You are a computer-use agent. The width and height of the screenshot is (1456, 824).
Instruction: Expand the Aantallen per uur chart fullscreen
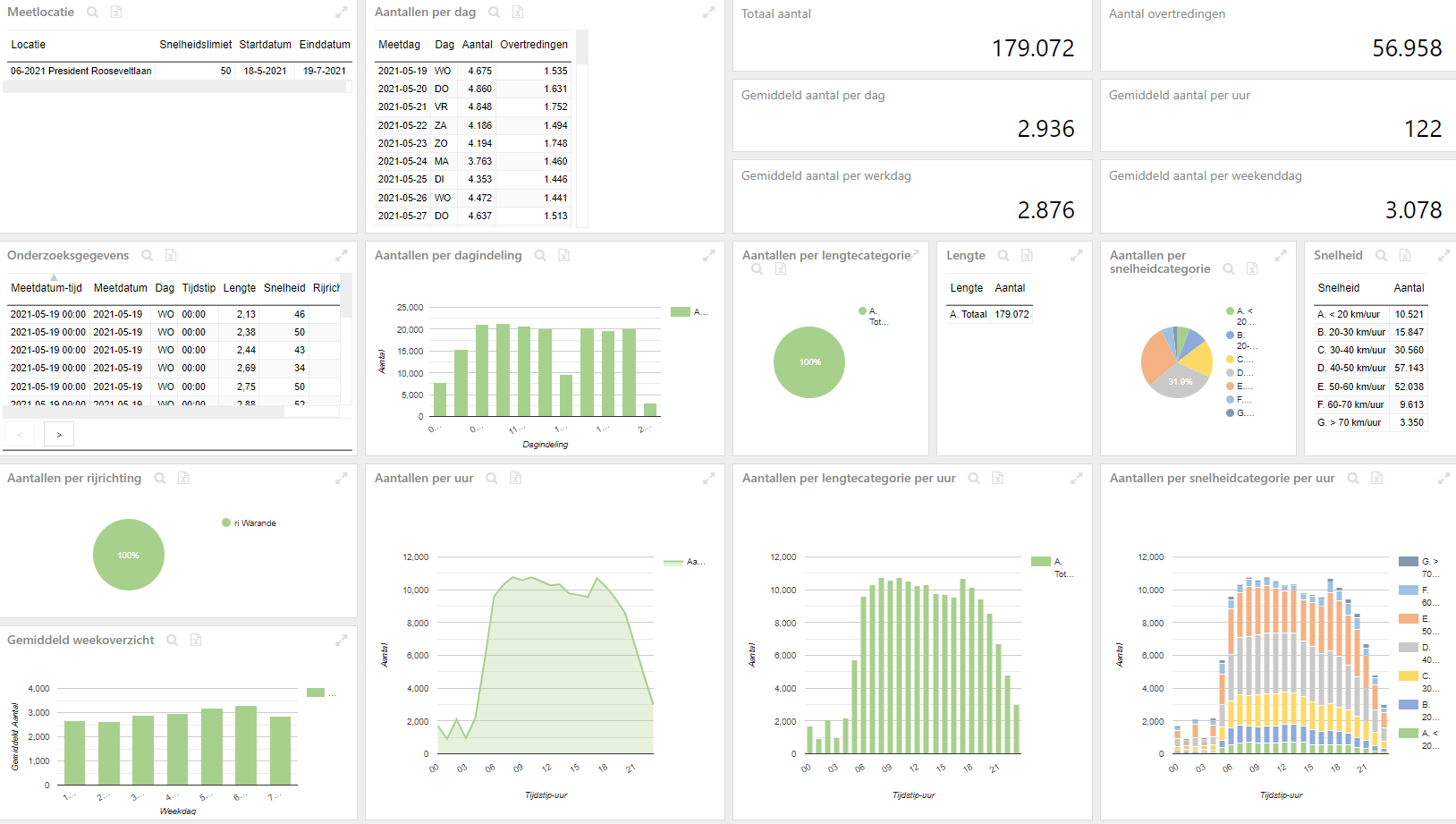pos(708,479)
